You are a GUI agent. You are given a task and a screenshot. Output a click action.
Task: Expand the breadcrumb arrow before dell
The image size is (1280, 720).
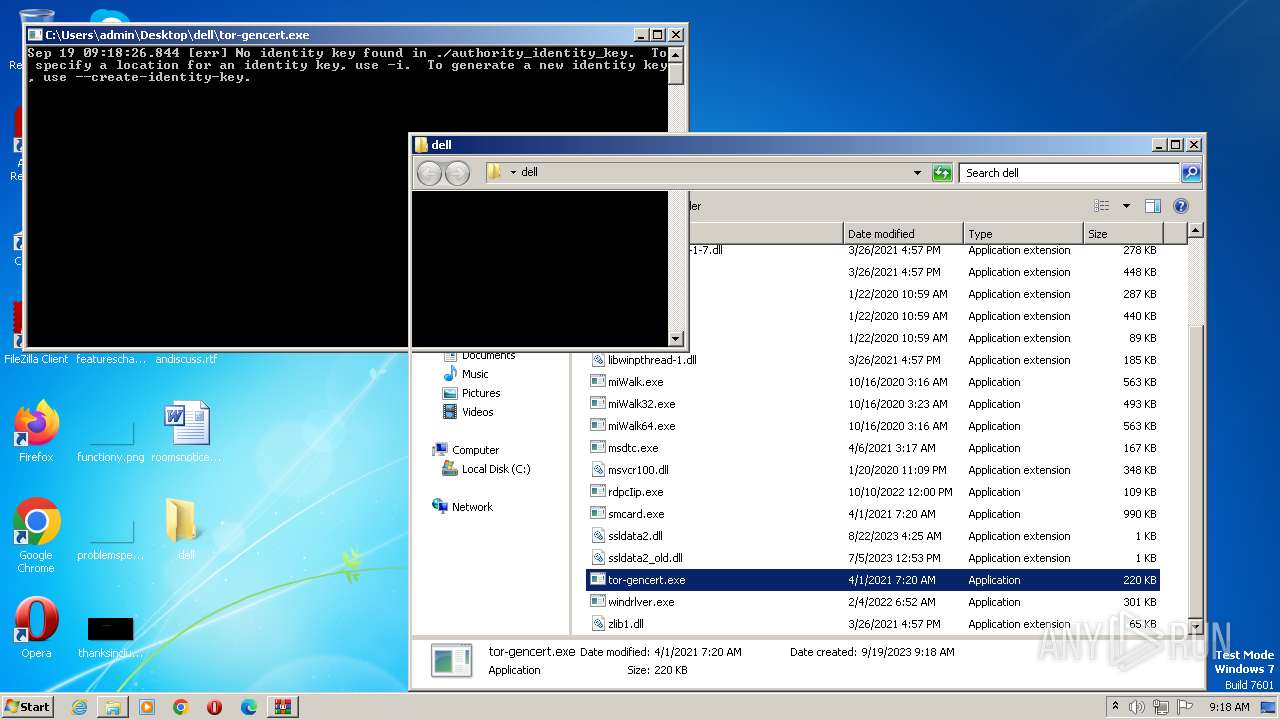coord(513,173)
